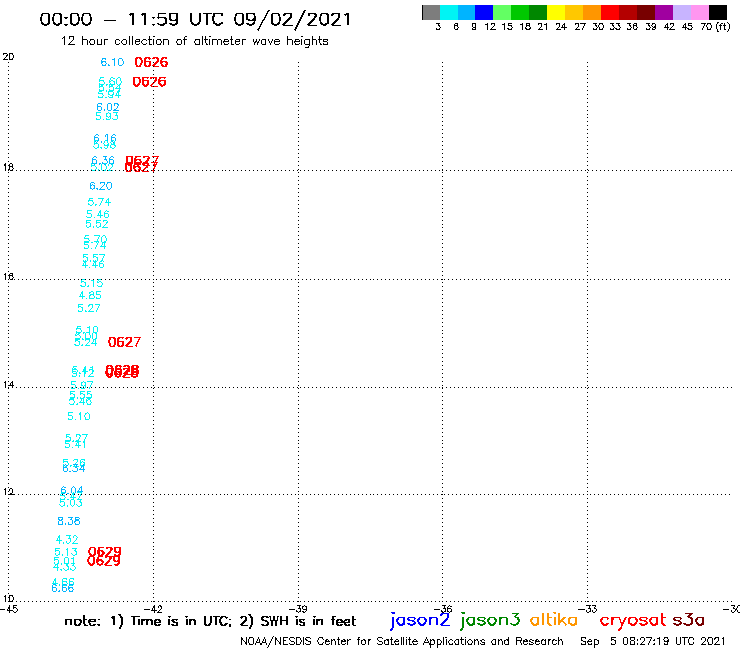Image resolution: width=740 pixels, height=650 pixels.
Task: Click the 4.85 wave height reading
Action: (x=90, y=295)
